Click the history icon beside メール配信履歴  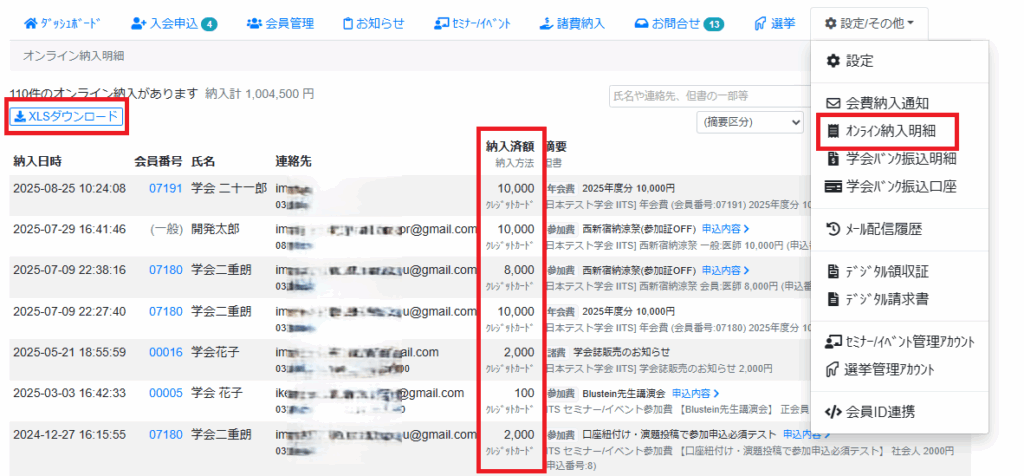pos(832,229)
